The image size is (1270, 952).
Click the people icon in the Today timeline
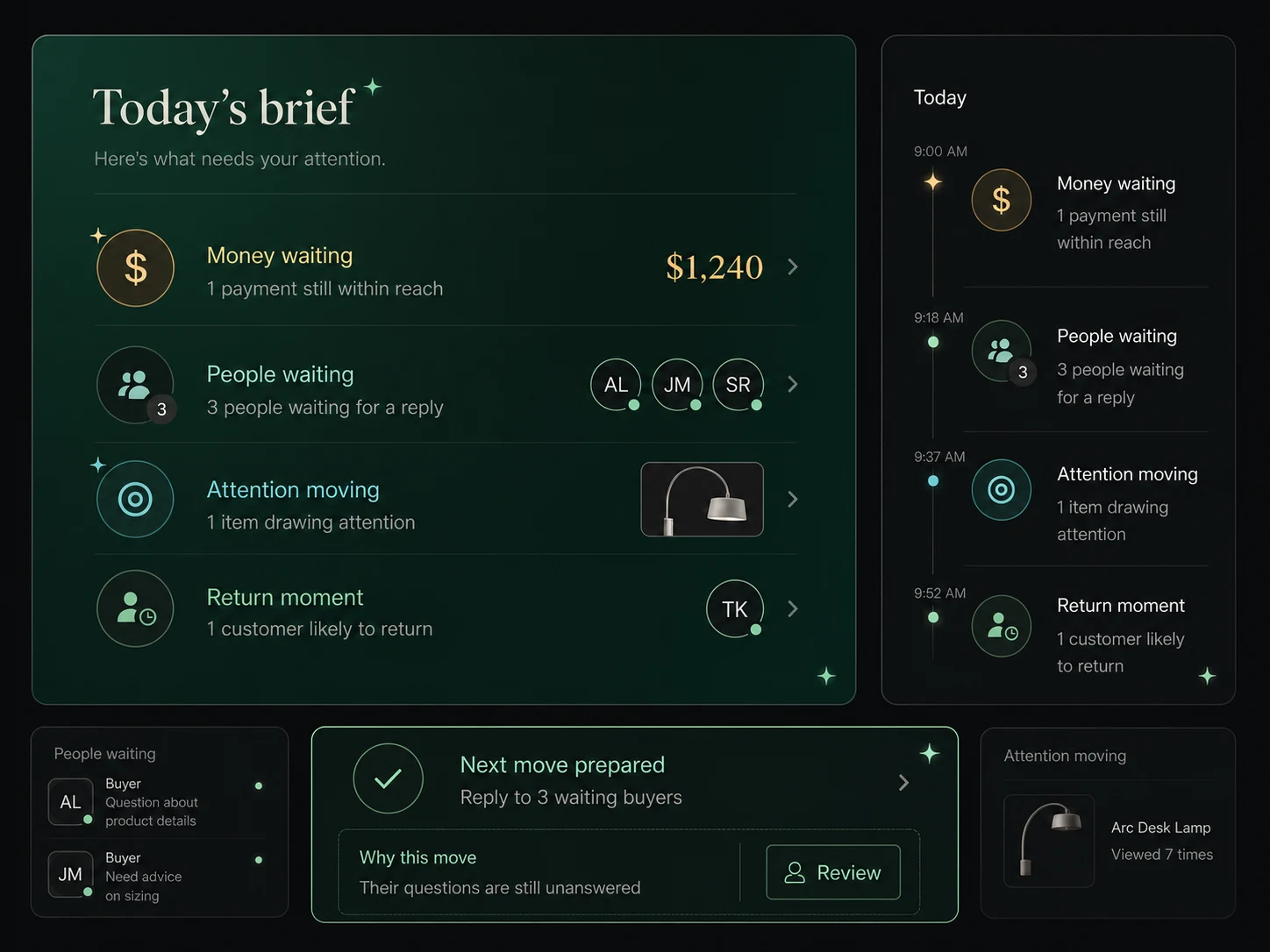pos(1001,351)
